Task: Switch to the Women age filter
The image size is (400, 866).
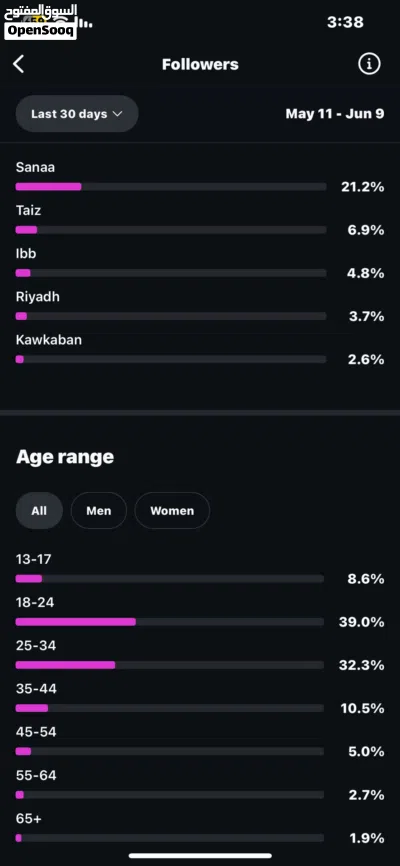Action: [172, 510]
